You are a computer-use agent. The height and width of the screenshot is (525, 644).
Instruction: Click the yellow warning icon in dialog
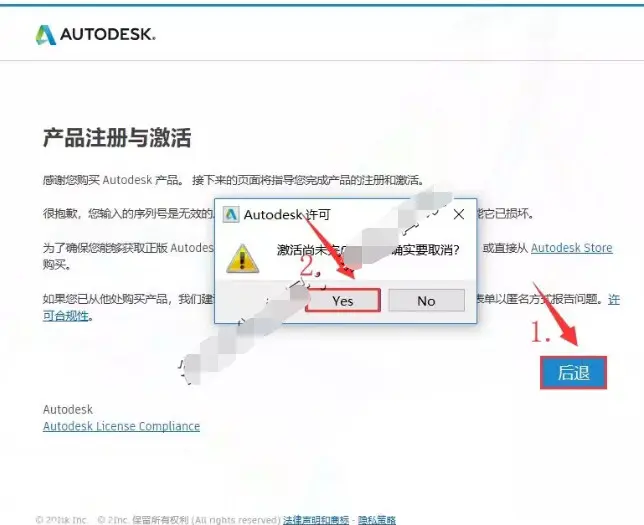coord(242,259)
